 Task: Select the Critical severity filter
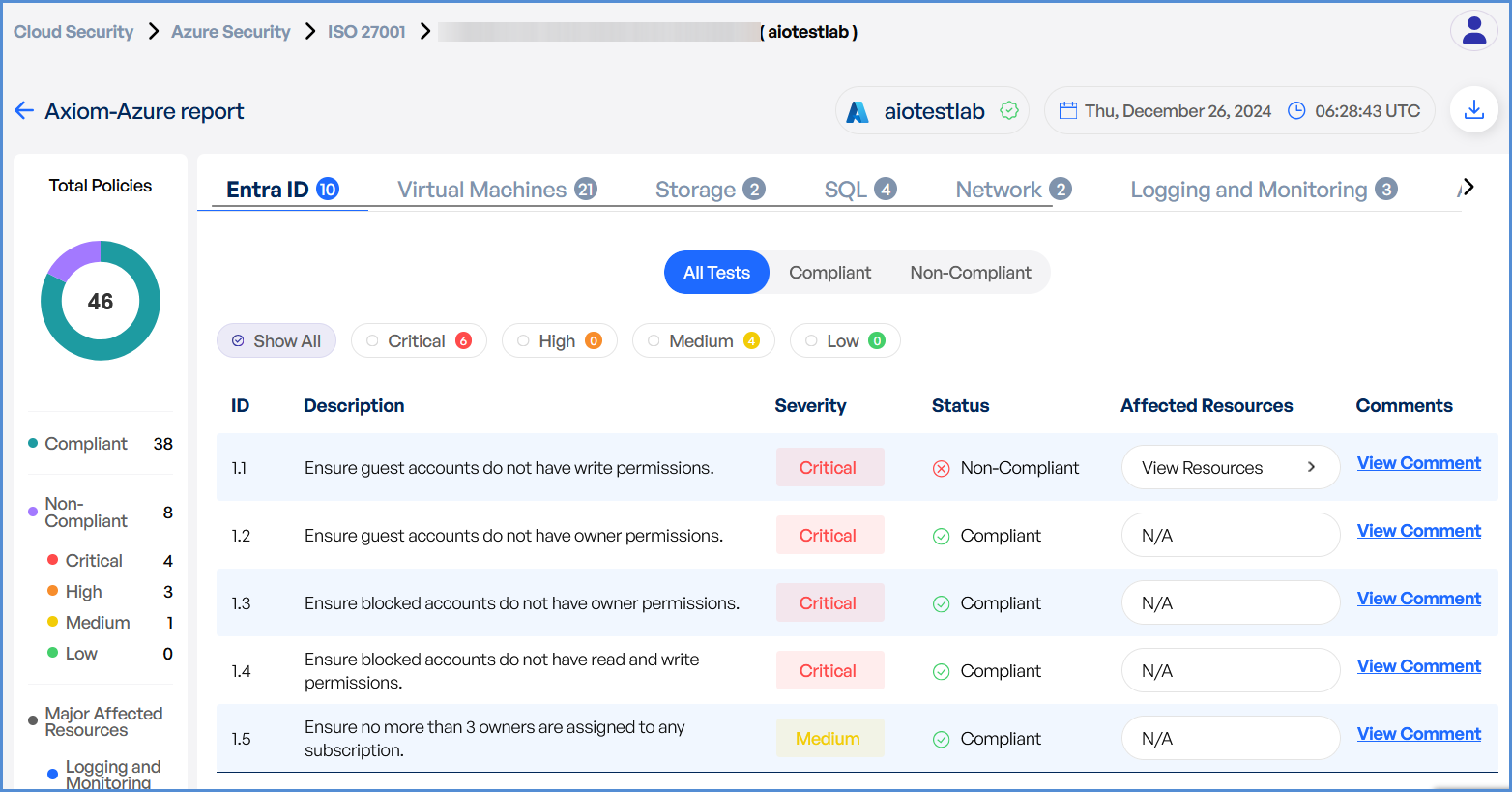point(419,340)
